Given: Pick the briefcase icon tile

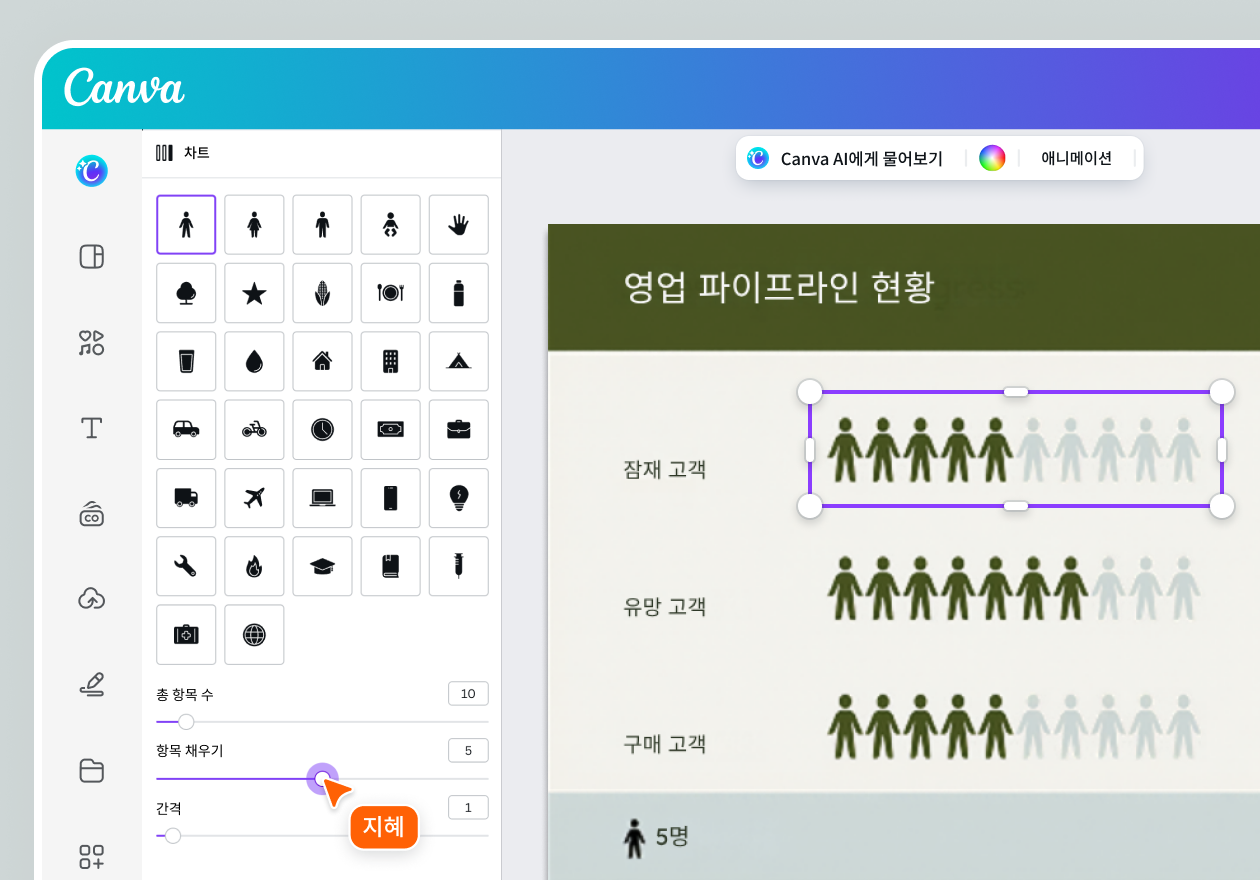Looking at the screenshot, I should click(458, 429).
